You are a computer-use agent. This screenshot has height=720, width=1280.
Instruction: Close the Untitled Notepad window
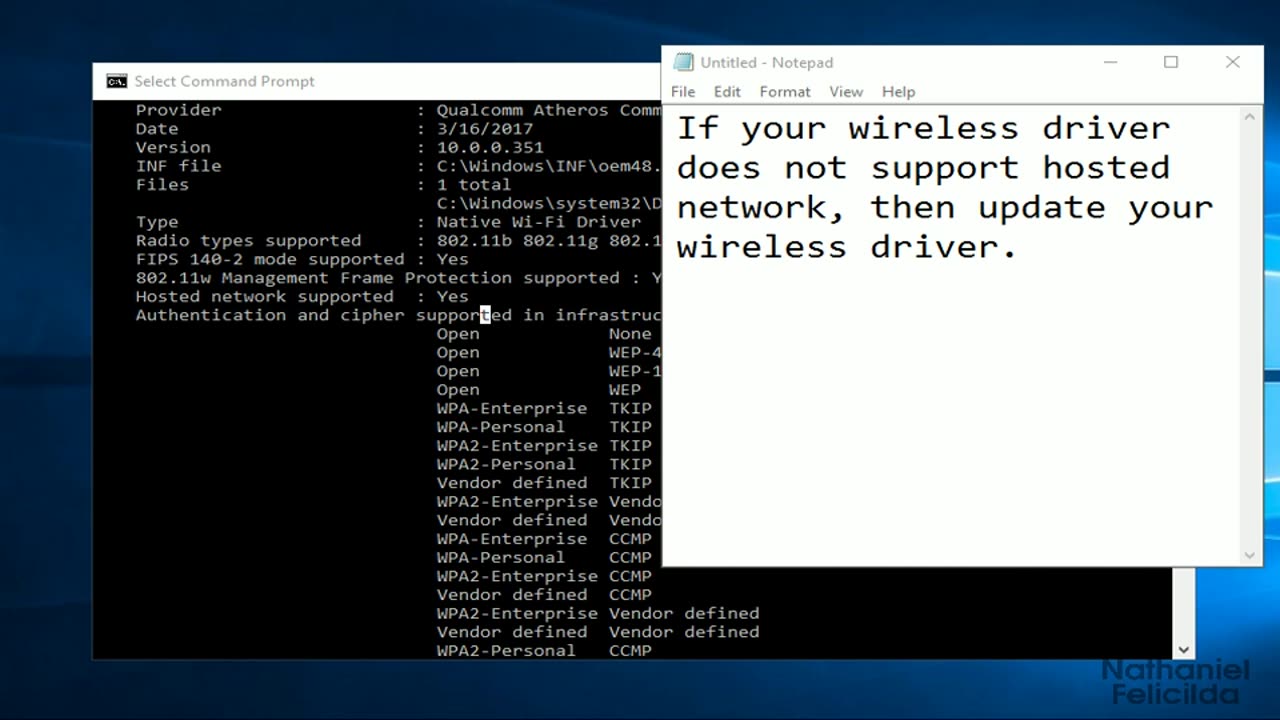(x=1233, y=62)
